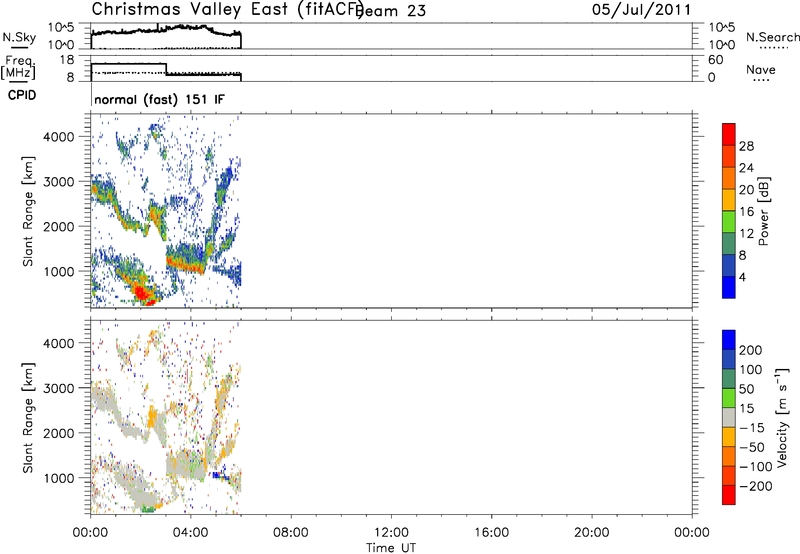Click the '04:00' time axis label

pos(191,533)
